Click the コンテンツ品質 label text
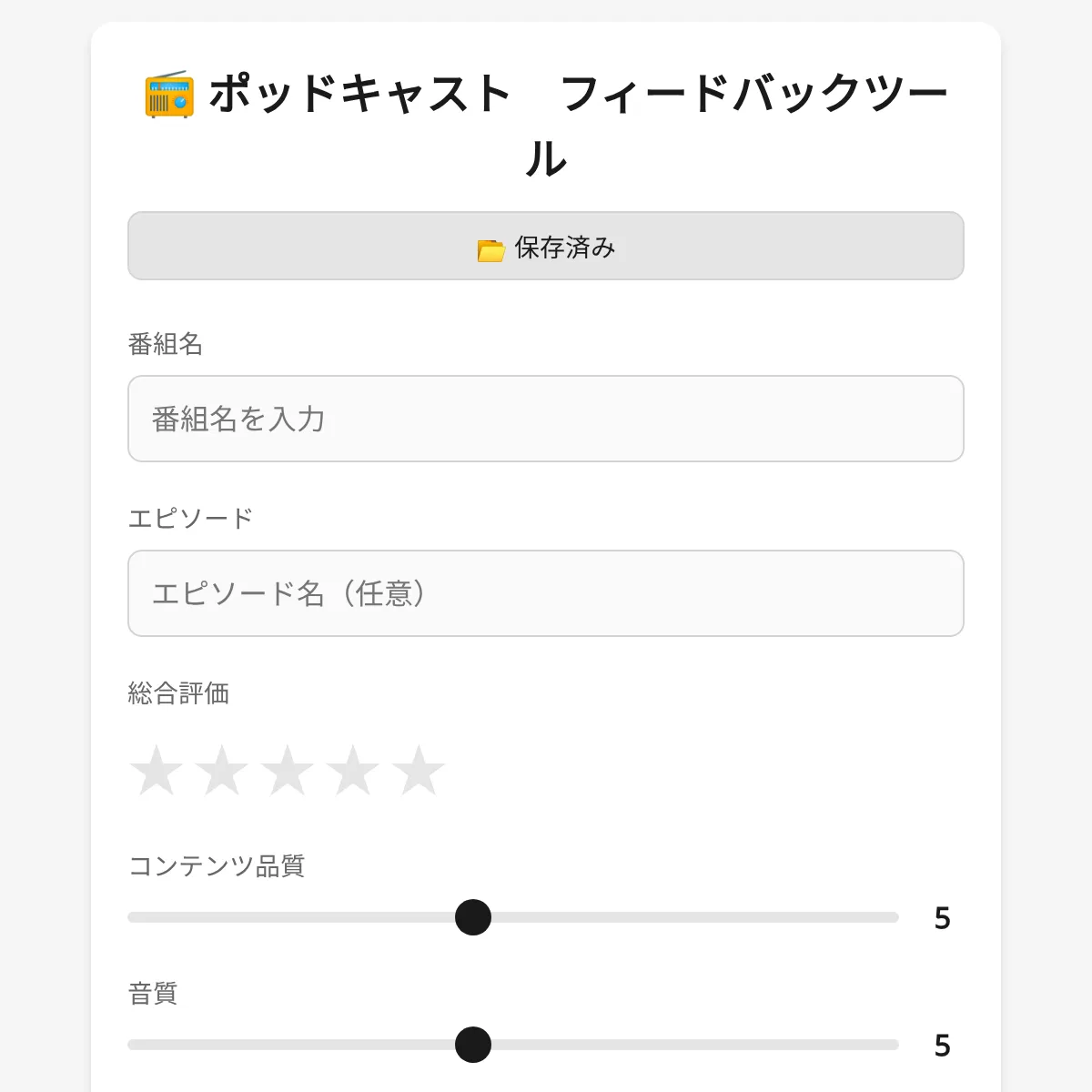 tap(216, 865)
